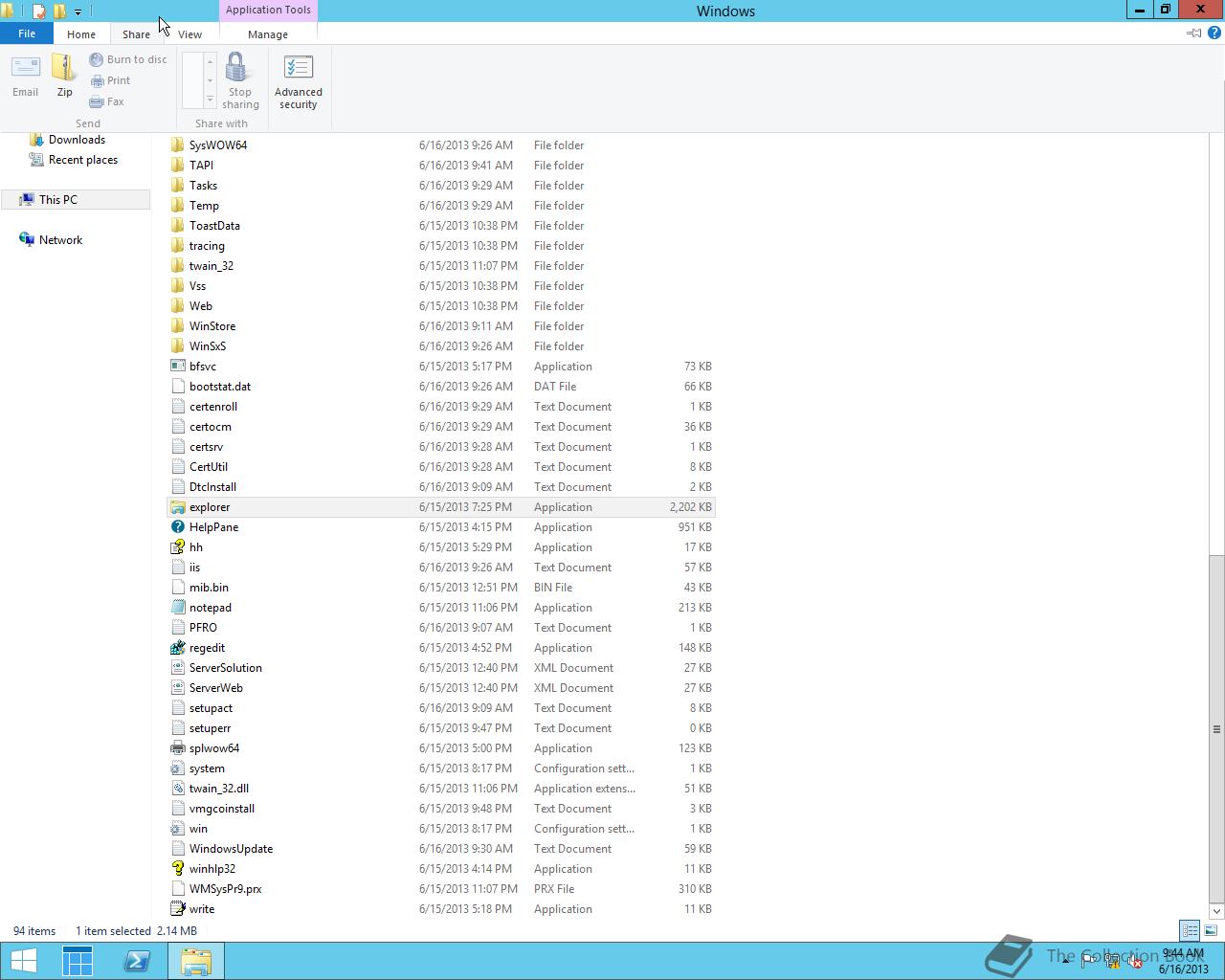The width and height of the screenshot is (1225, 980).
Task: Open the File menu tab
Action: tap(27, 33)
